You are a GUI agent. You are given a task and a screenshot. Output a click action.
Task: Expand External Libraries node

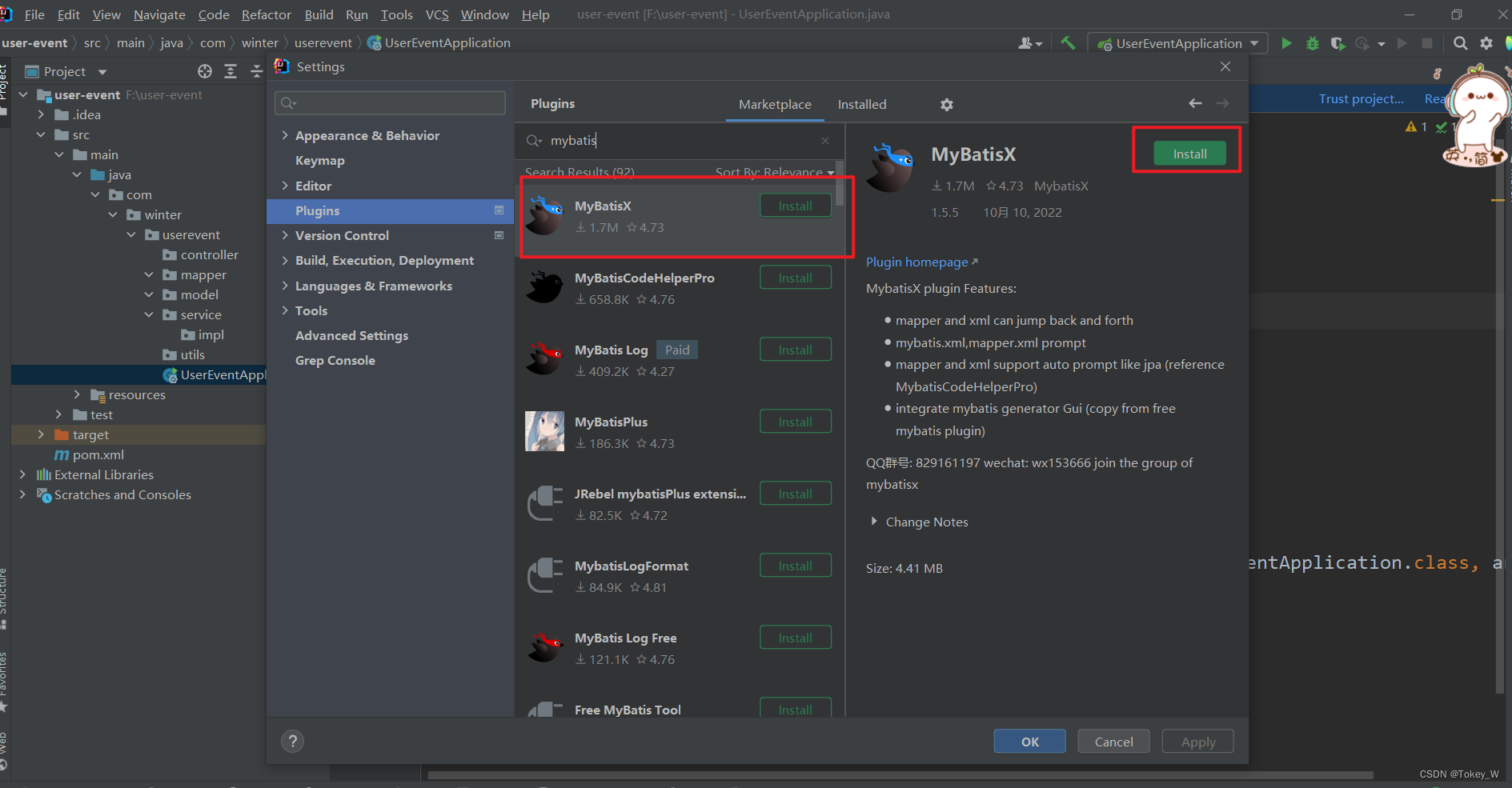coord(22,474)
